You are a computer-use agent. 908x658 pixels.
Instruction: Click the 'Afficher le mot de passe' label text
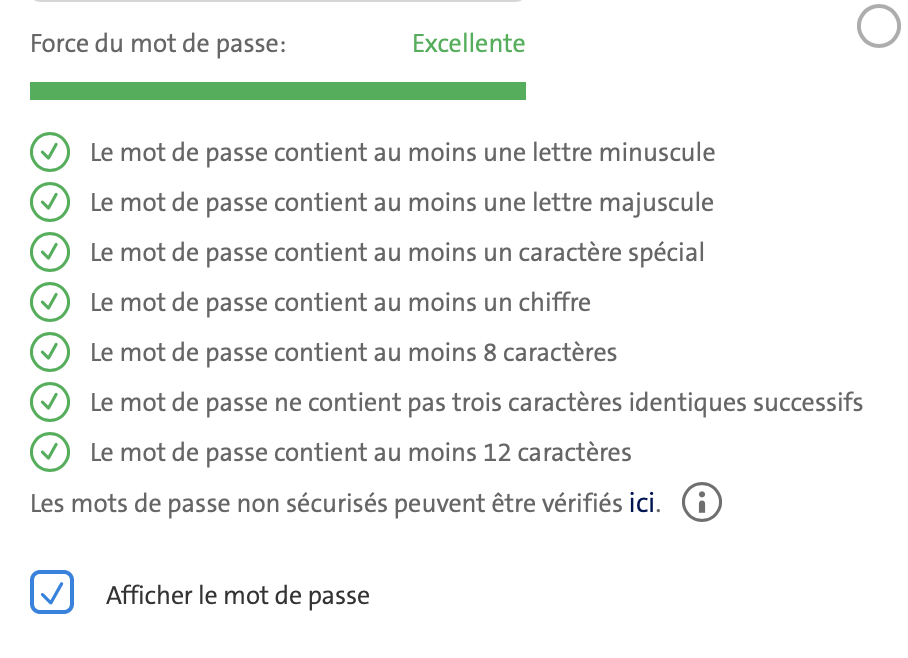238,596
